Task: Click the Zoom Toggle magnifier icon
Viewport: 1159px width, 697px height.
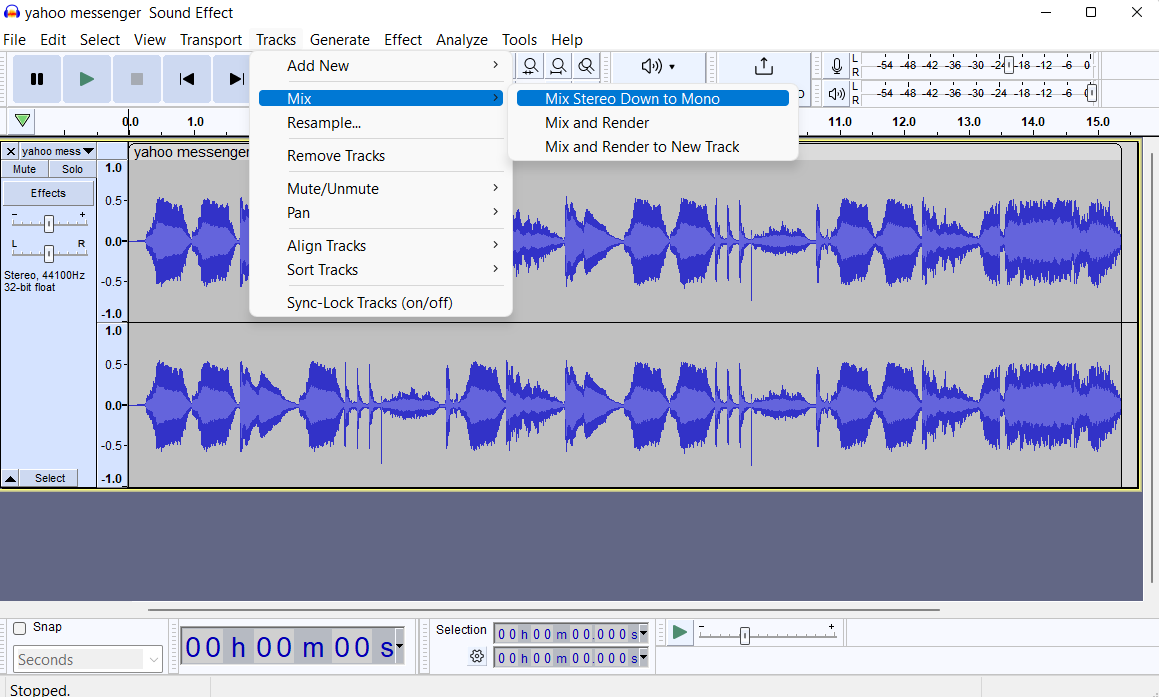Action: click(x=587, y=66)
